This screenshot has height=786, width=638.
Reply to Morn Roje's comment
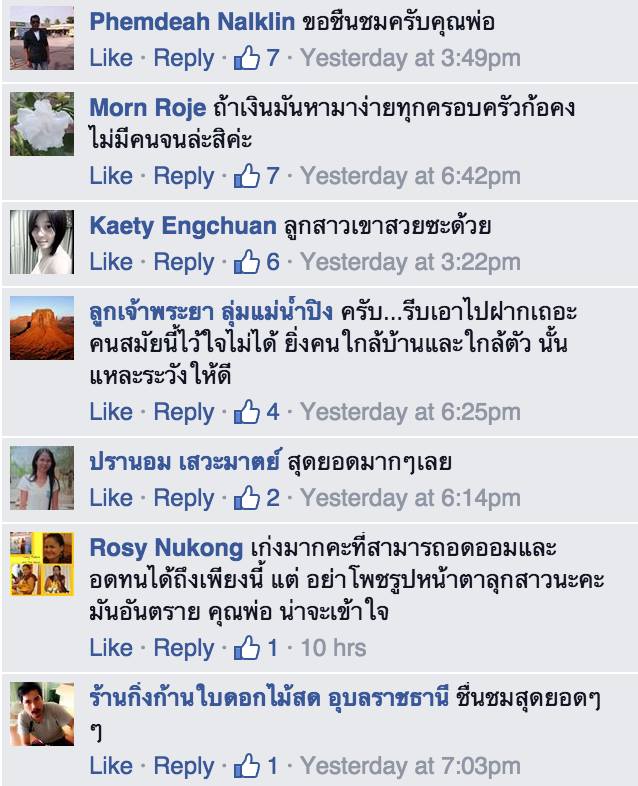184,176
